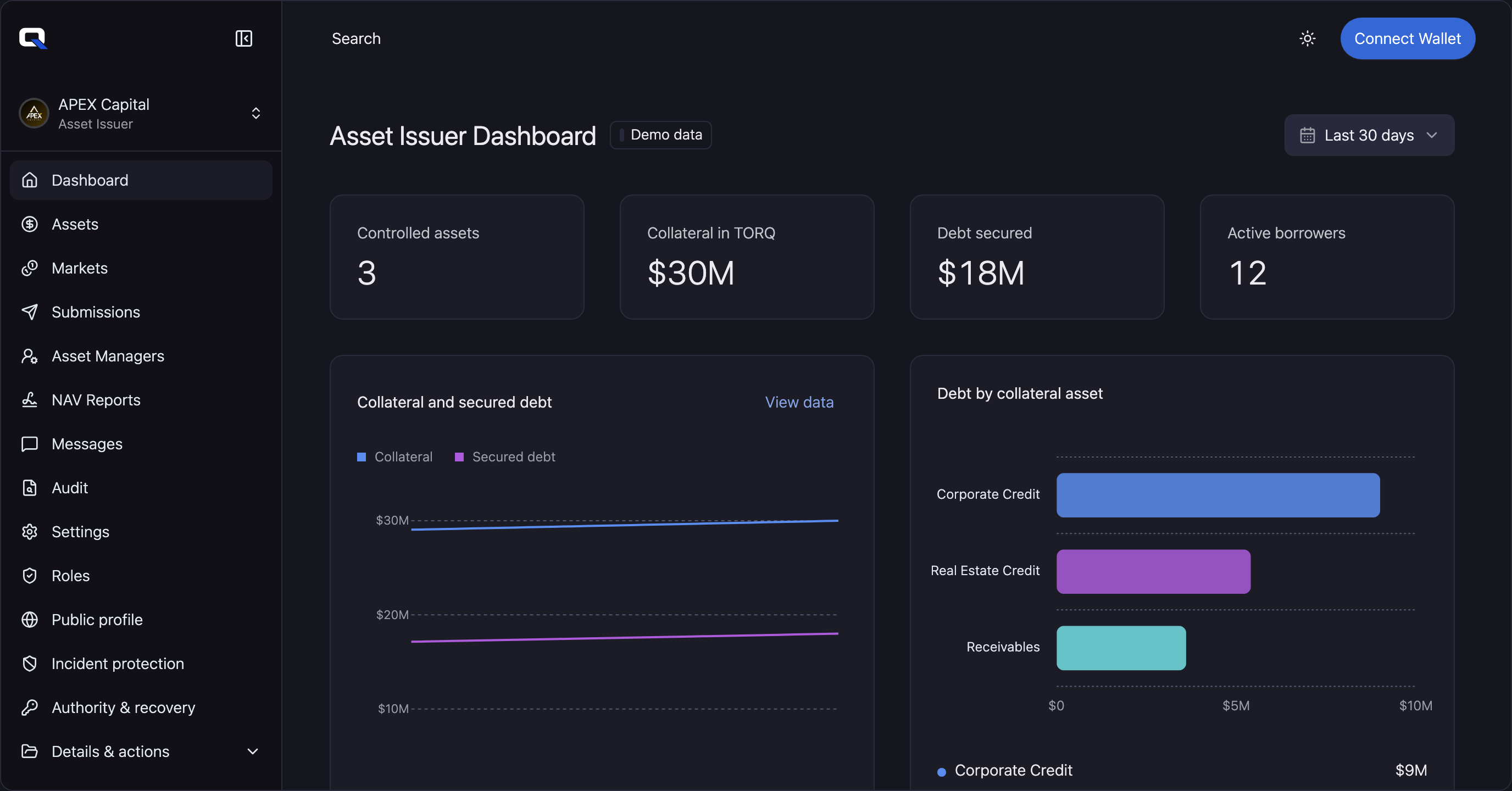Screen dimensions: 1512x791
Task: Click the Authority & recovery key icon
Action: (29, 708)
